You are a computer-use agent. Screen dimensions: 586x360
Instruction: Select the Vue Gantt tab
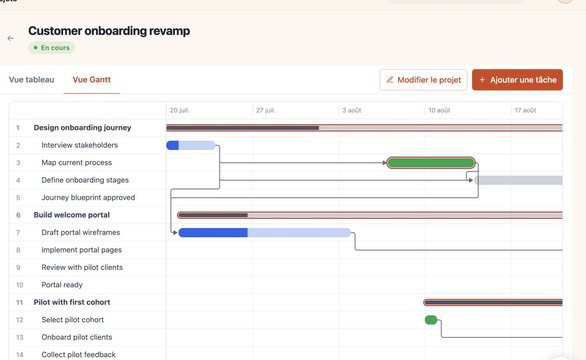(92, 80)
